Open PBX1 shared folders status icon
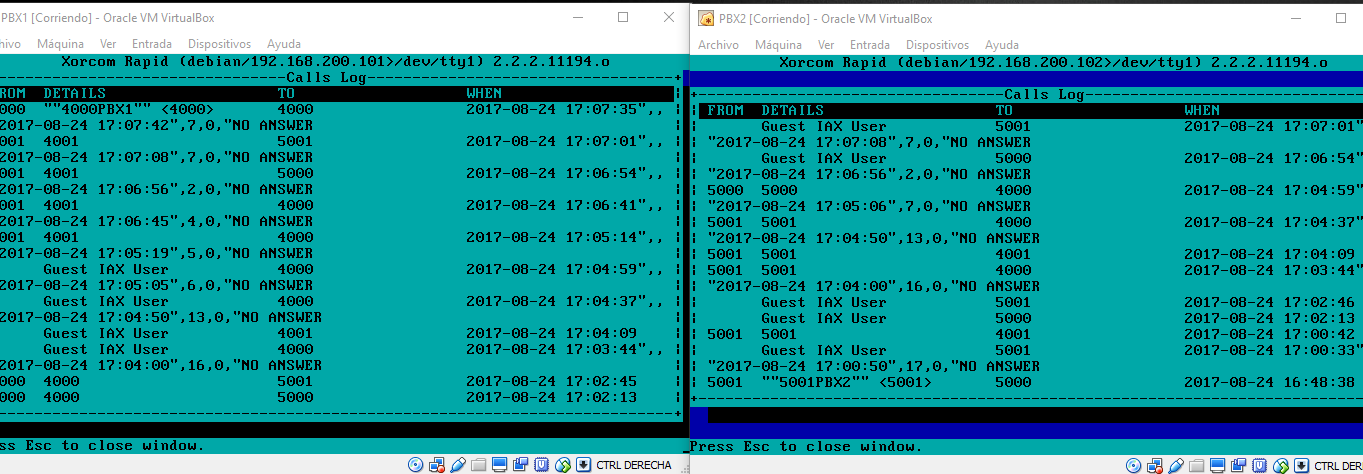1363x474 pixels. coord(478,465)
